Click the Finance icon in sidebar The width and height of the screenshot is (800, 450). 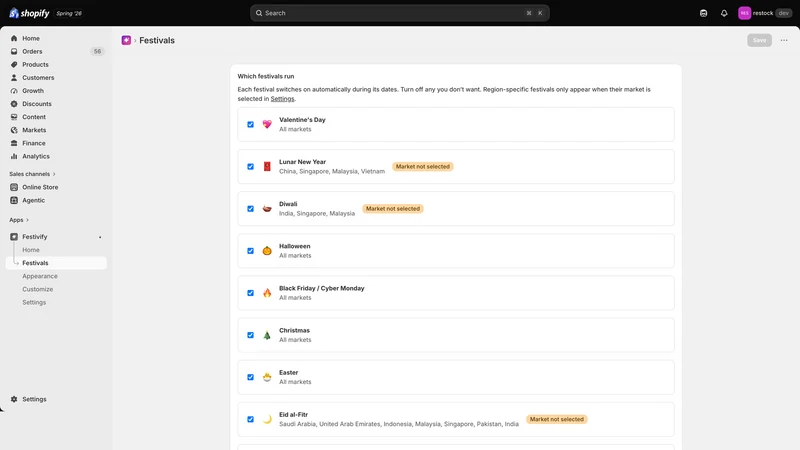pyautogui.click(x=14, y=143)
